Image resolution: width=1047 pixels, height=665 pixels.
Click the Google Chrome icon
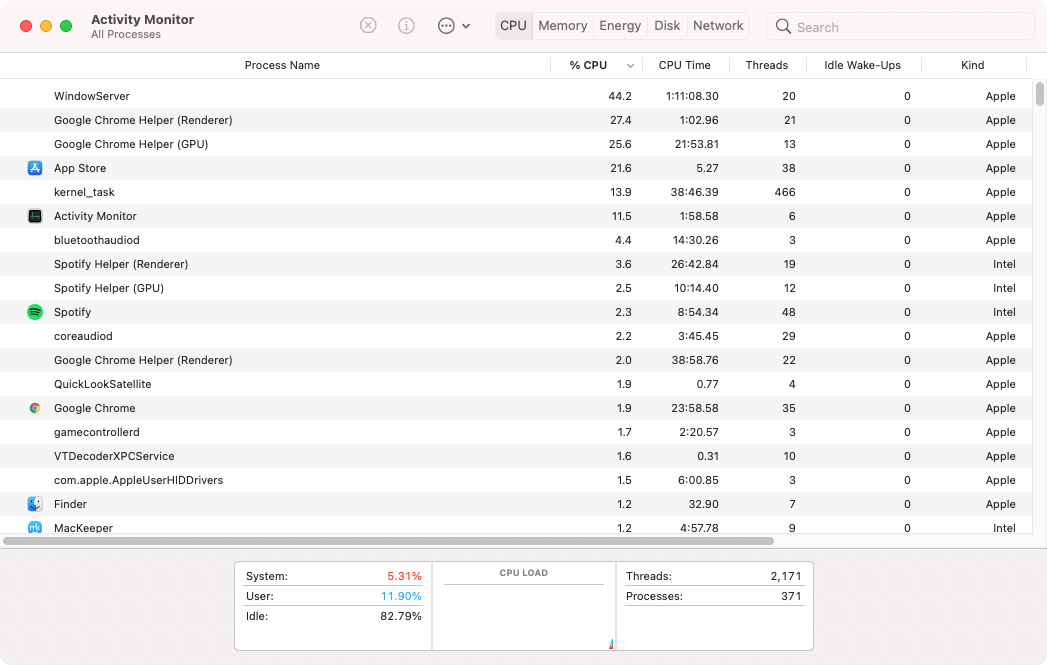[35, 408]
